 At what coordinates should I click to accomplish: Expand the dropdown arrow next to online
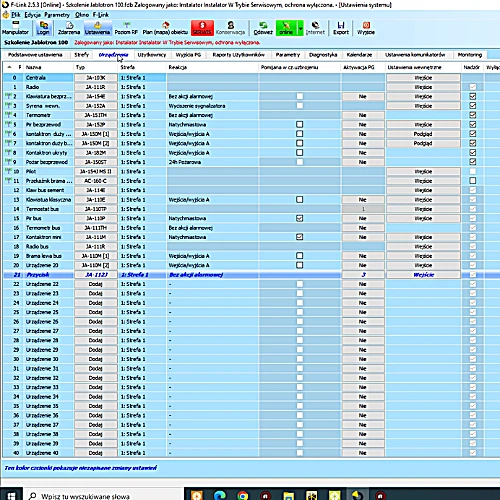tap(300, 29)
